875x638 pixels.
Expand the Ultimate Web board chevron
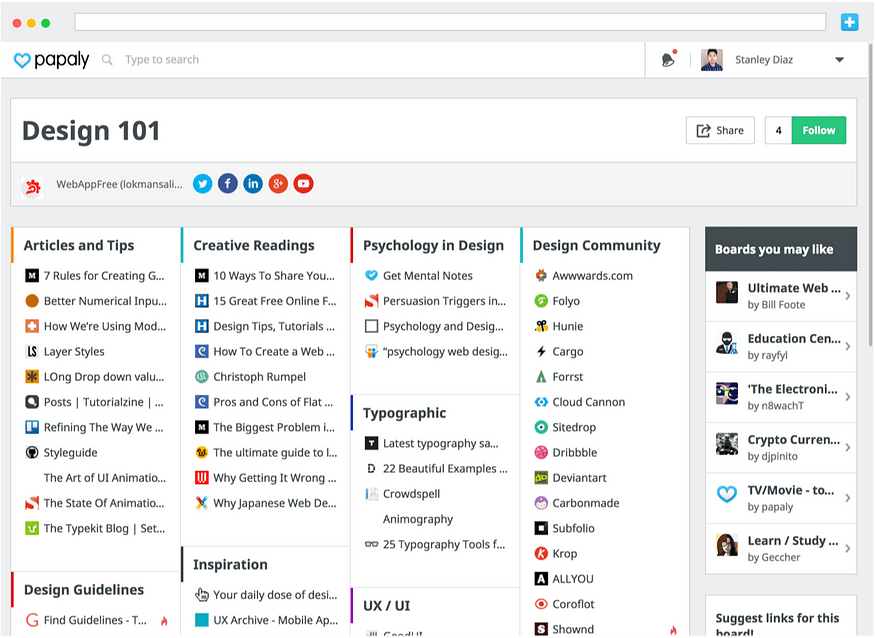[x=847, y=296]
